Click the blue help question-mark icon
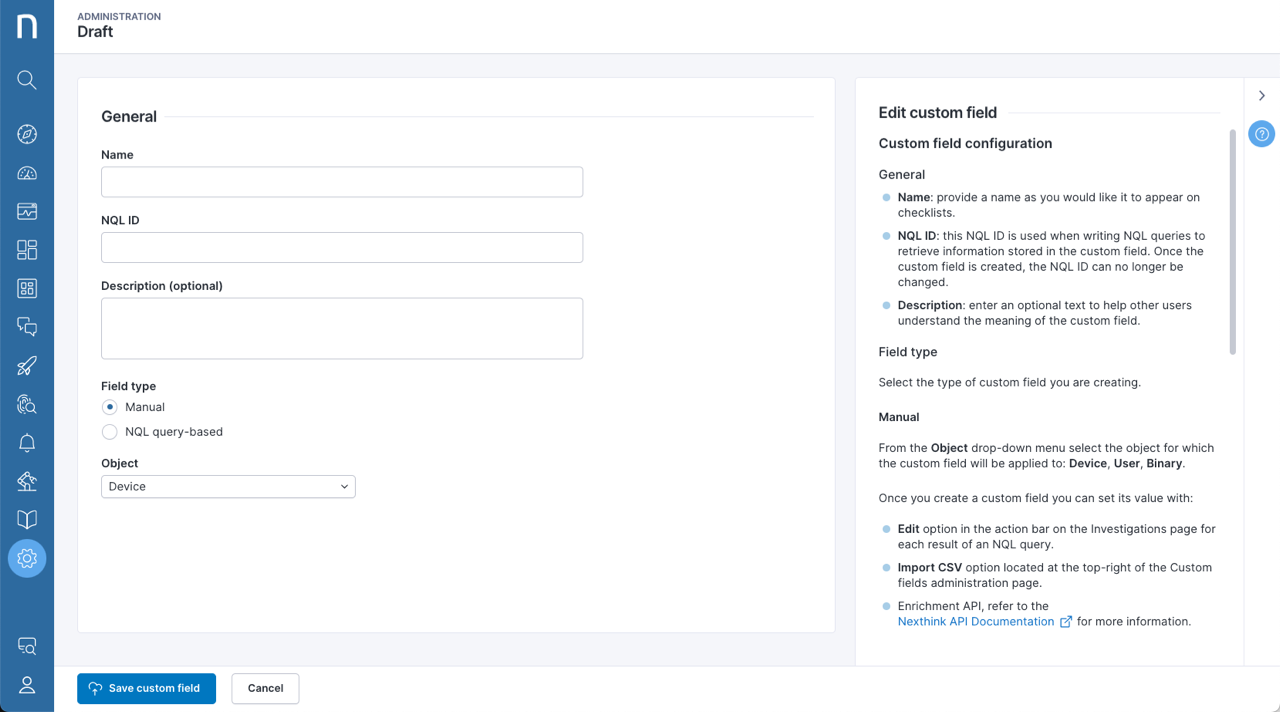 [1261, 133]
